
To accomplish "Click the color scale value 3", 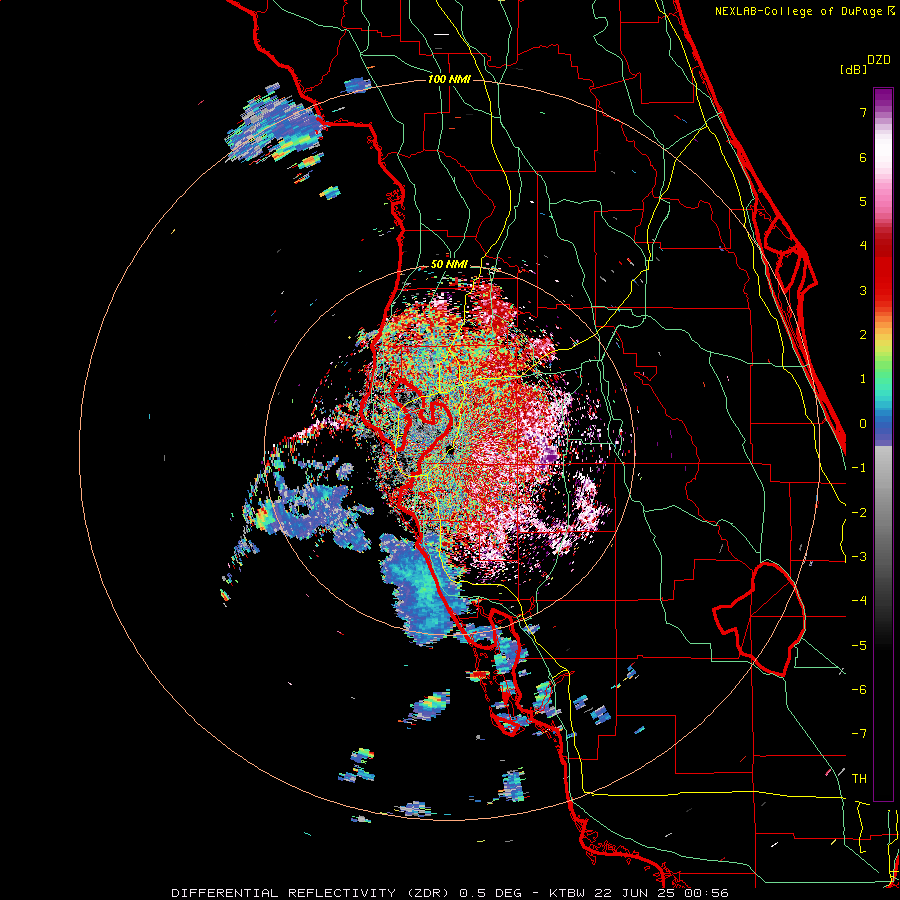I will (863, 290).
